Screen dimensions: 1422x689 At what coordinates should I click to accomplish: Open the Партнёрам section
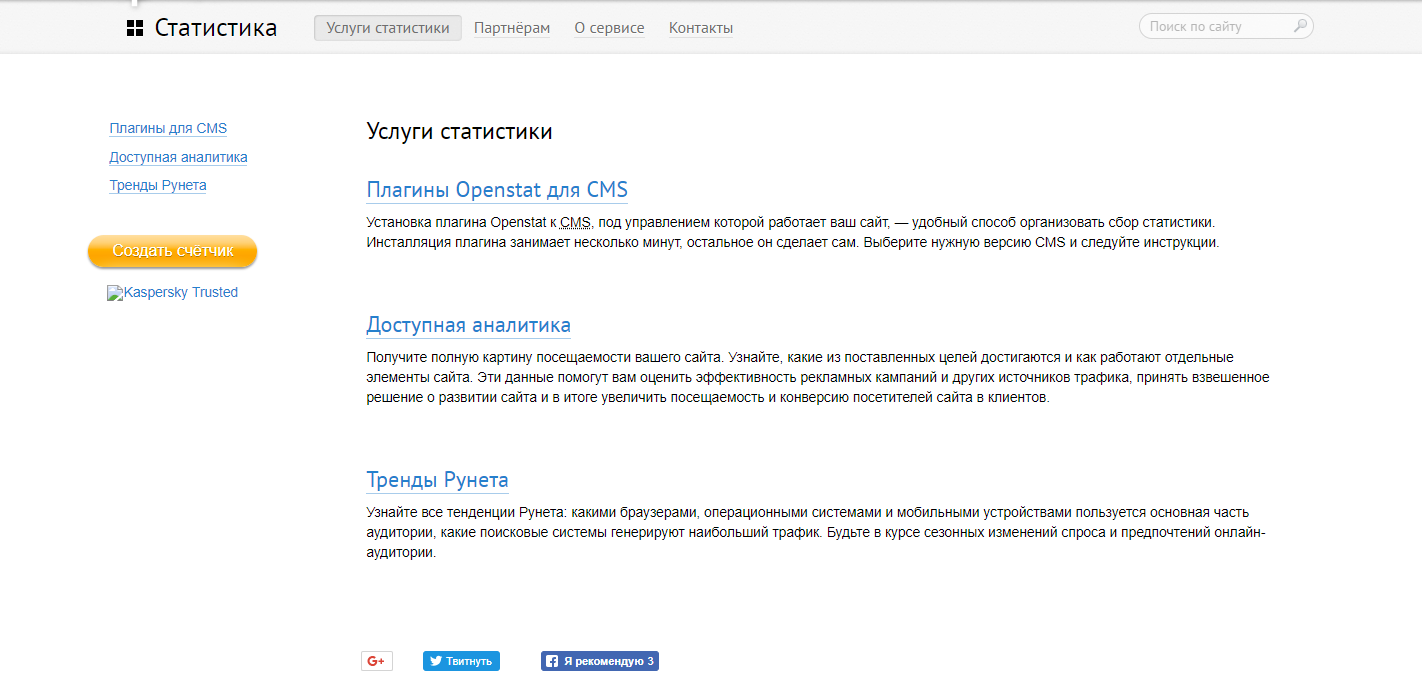[512, 27]
